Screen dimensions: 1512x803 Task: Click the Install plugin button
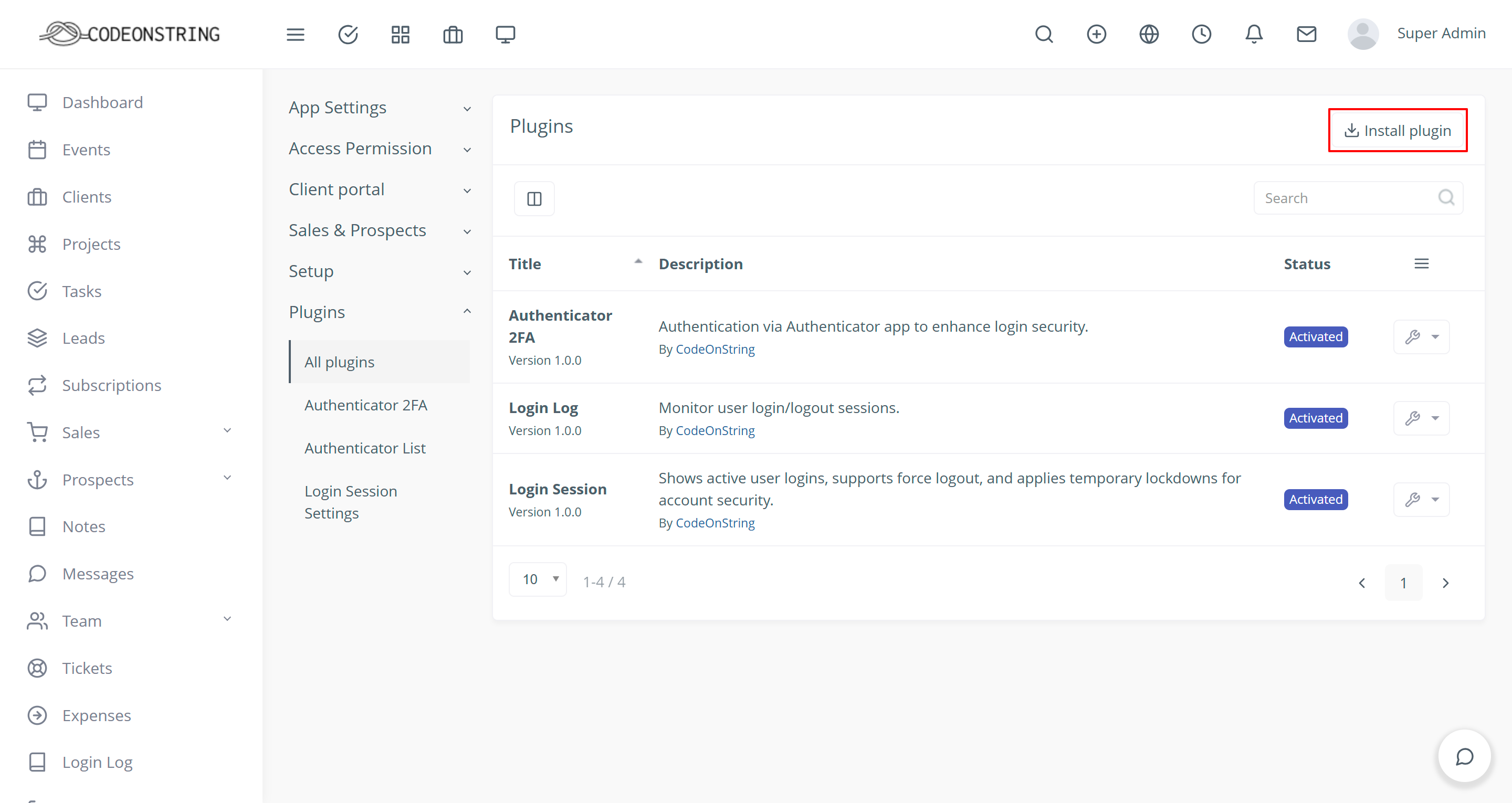[x=1398, y=130]
